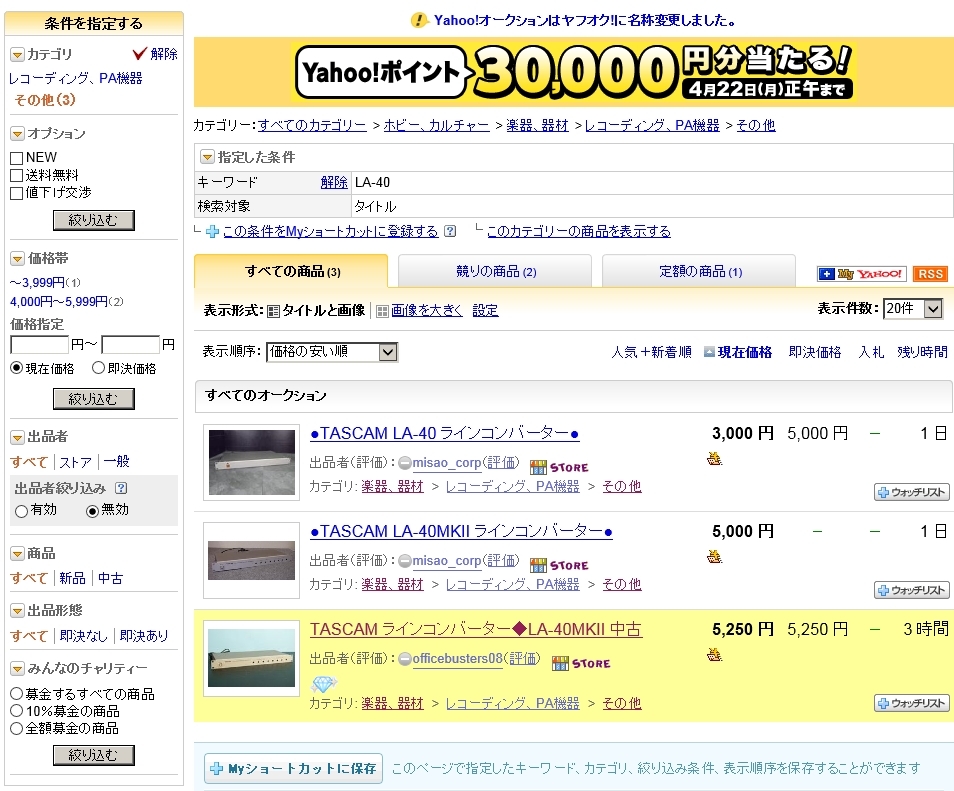This screenshot has height=791, width=954.
Task: Click 絞り込む button under 価格指定
Action: (93, 399)
